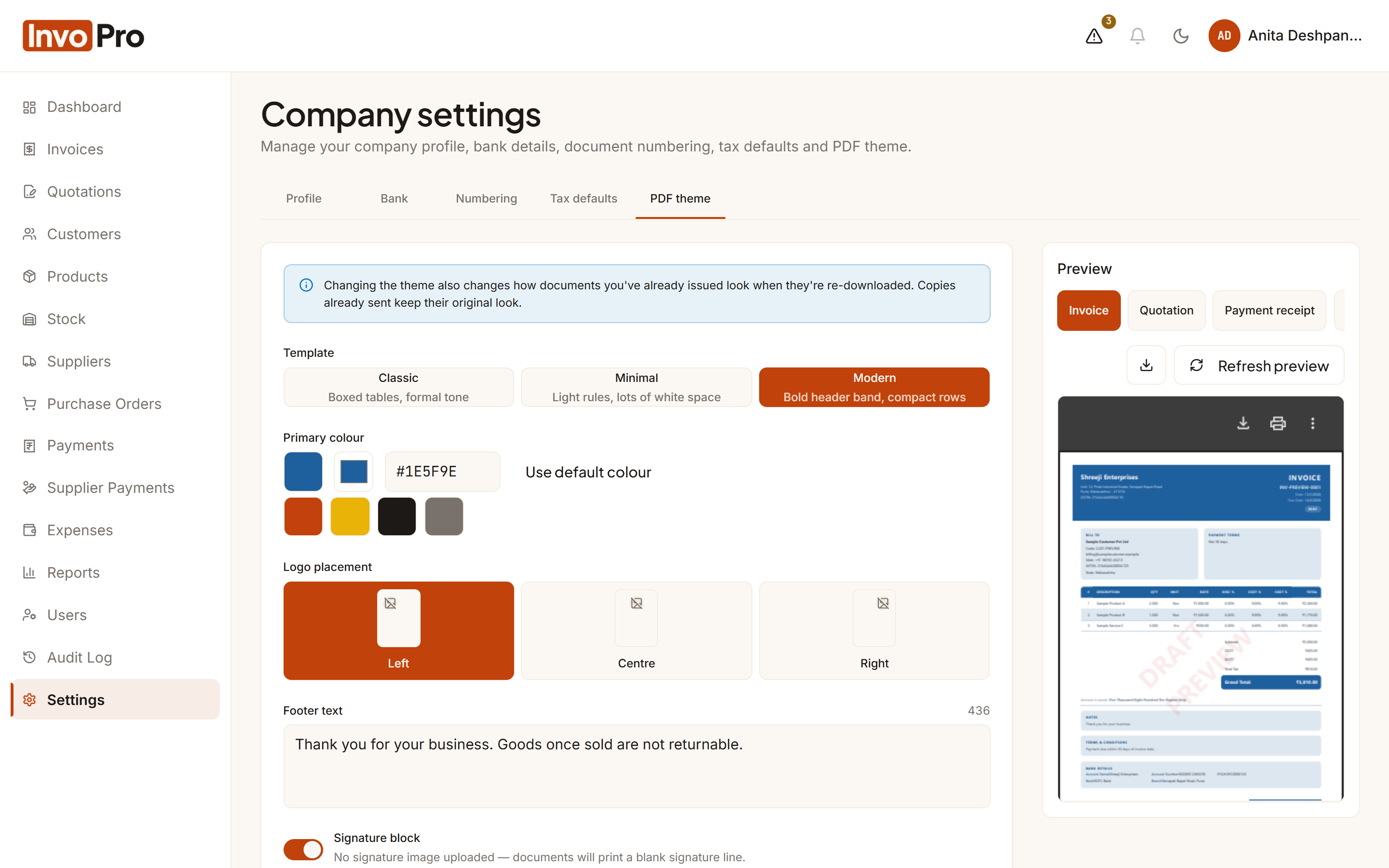Open Purchase Orders in the sidebar
The width and height of the screenshot is (1389, 868).
[x=115, y=404]
